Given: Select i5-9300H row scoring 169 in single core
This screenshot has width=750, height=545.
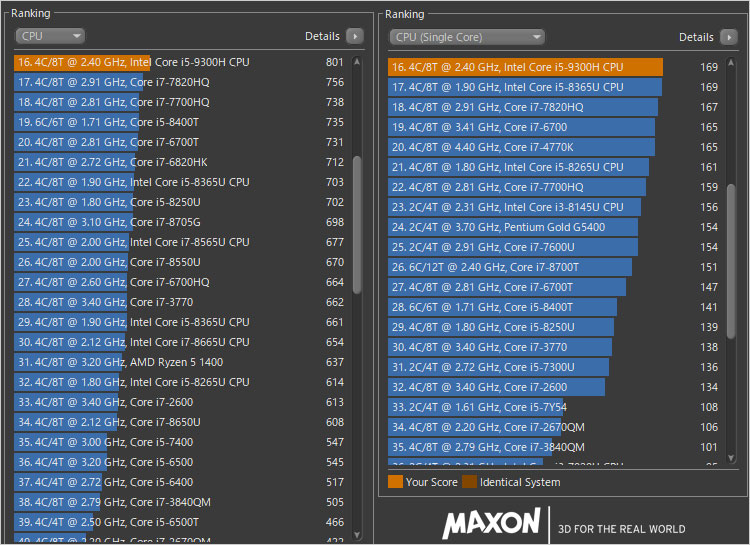Looking at the screenshot, I should [554, 67].
